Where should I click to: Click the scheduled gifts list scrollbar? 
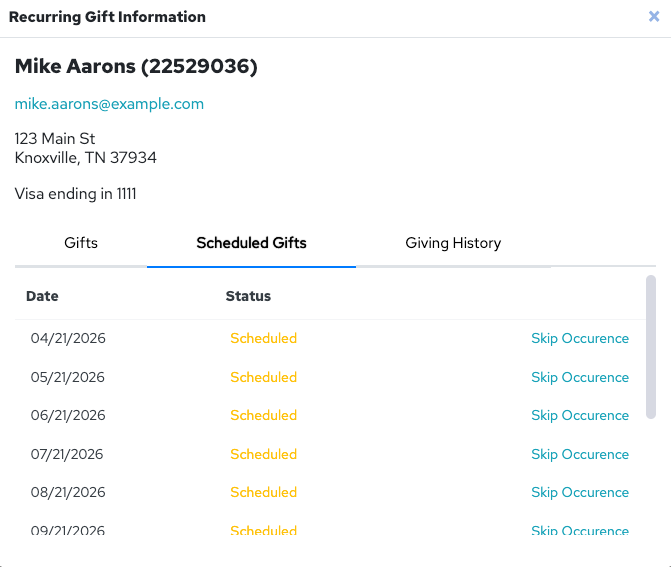[x=651, y=347]
